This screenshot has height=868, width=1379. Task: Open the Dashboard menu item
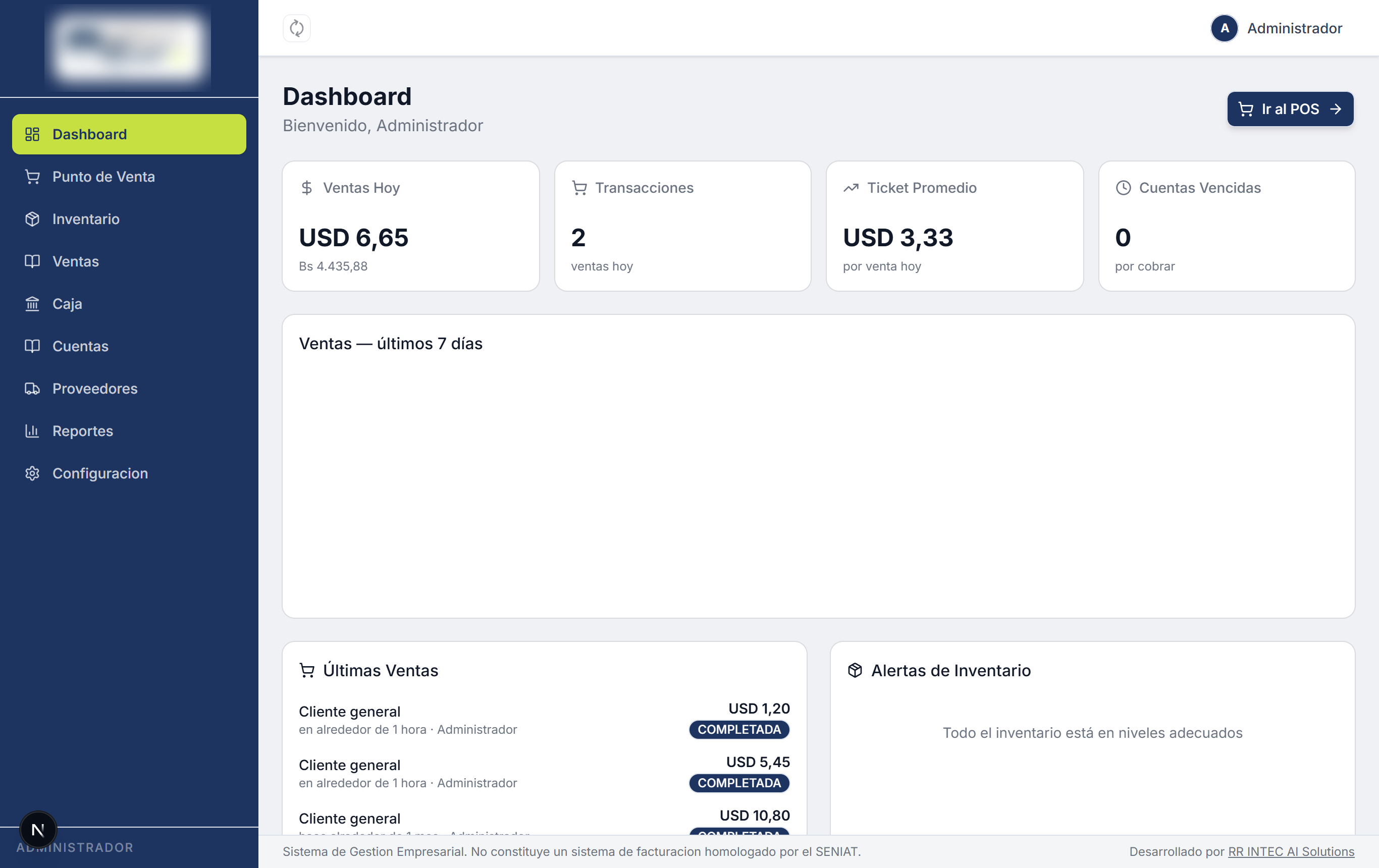click(129, 134)
